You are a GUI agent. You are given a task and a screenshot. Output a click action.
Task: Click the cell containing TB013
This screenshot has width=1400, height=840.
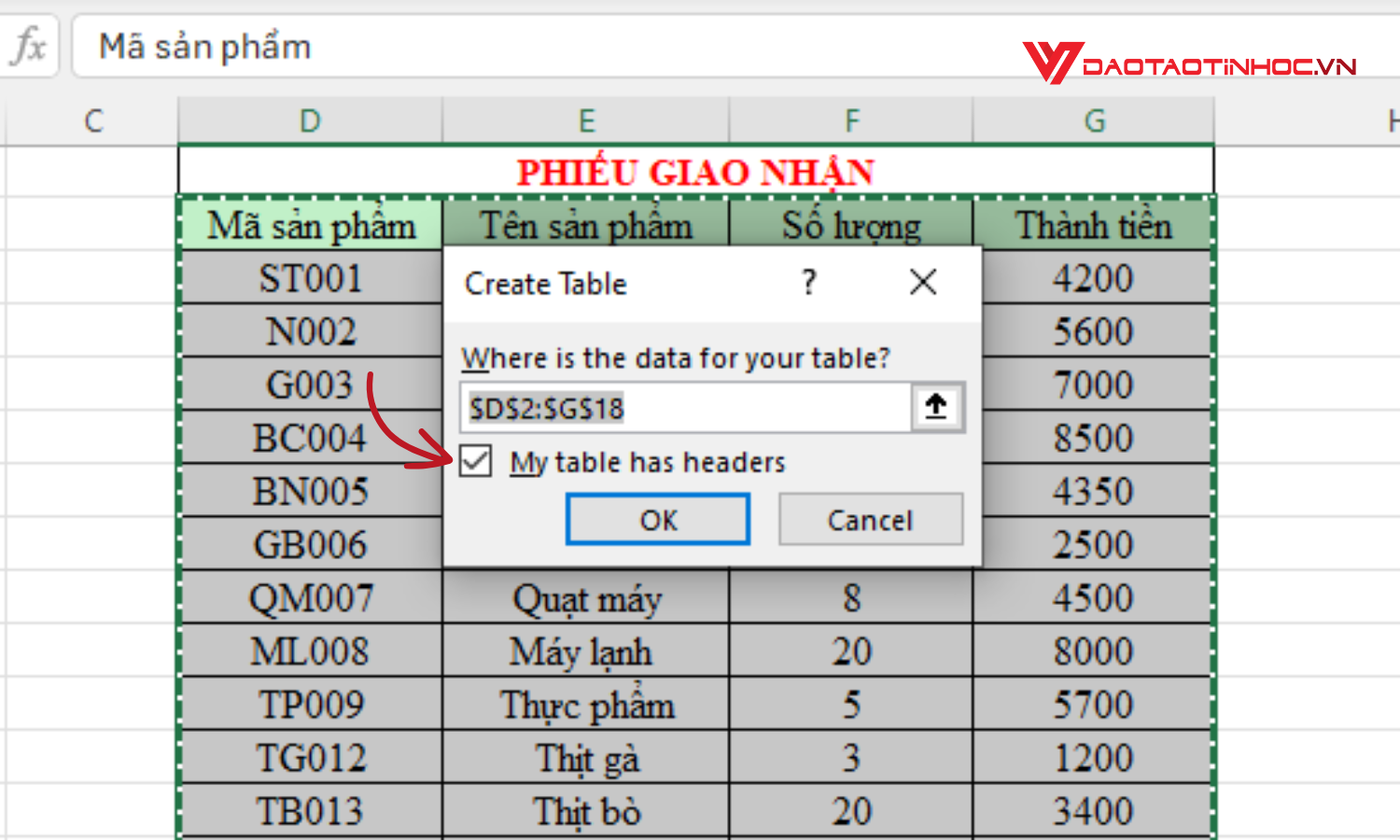tap(310, 808)
